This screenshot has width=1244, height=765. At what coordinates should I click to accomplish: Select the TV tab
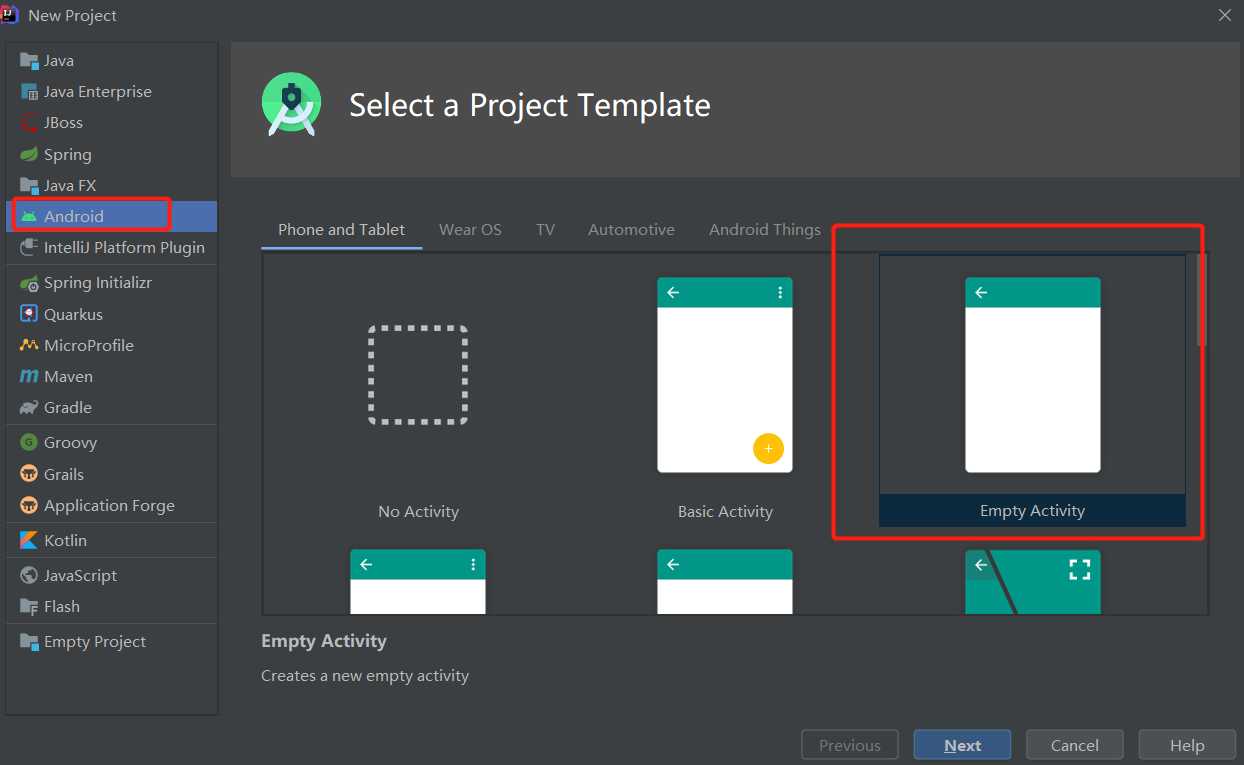click(545, 230)
